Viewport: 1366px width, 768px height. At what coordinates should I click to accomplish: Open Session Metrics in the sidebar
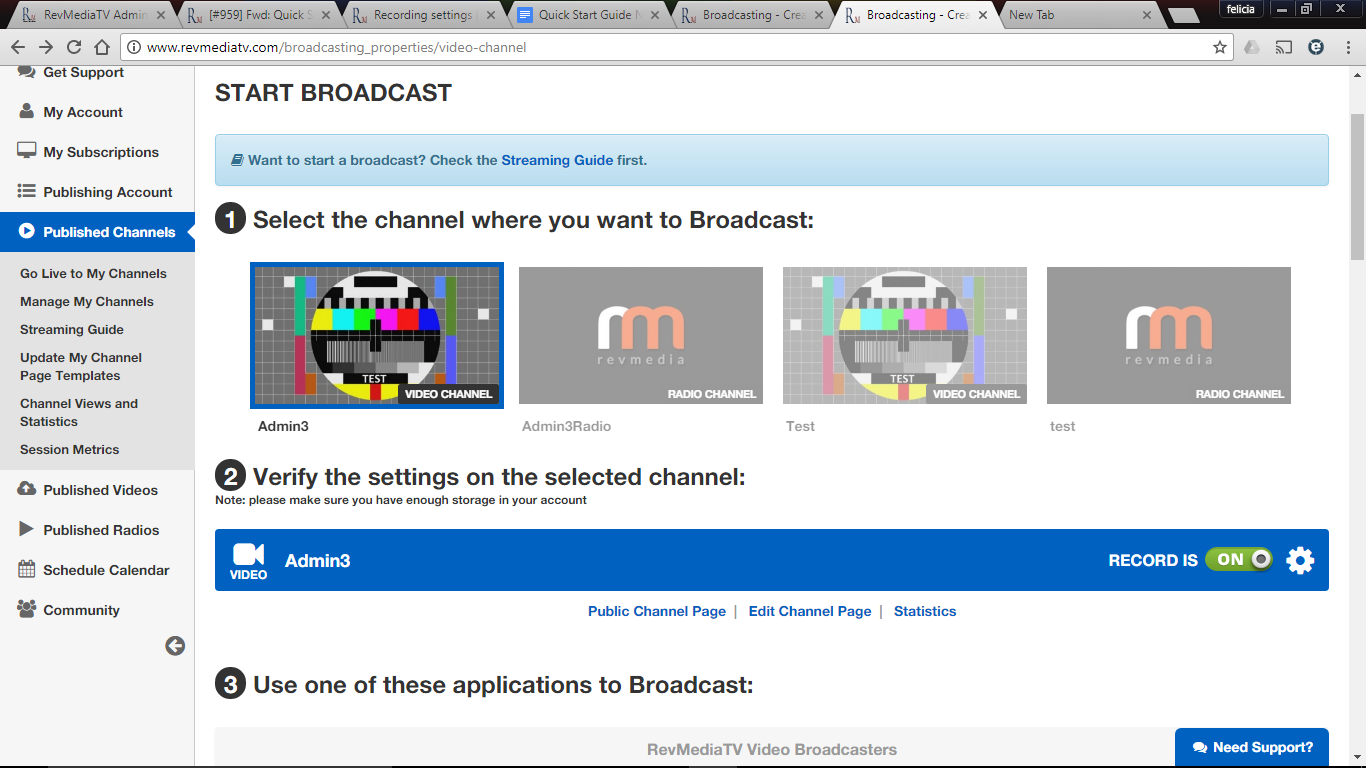pos(69,449)
